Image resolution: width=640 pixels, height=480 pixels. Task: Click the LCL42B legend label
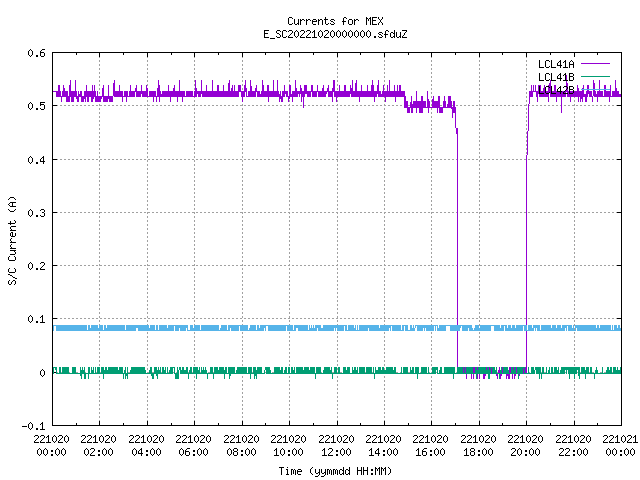pos(556,90)
